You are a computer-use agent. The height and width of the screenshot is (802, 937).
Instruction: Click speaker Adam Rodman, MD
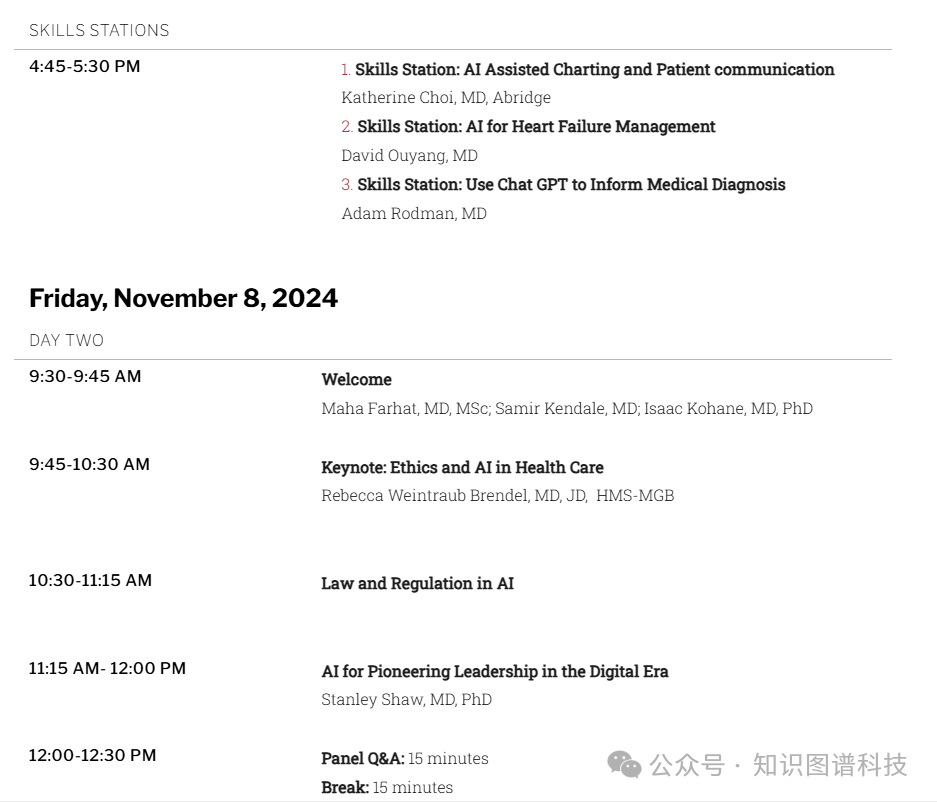point(414,213)
